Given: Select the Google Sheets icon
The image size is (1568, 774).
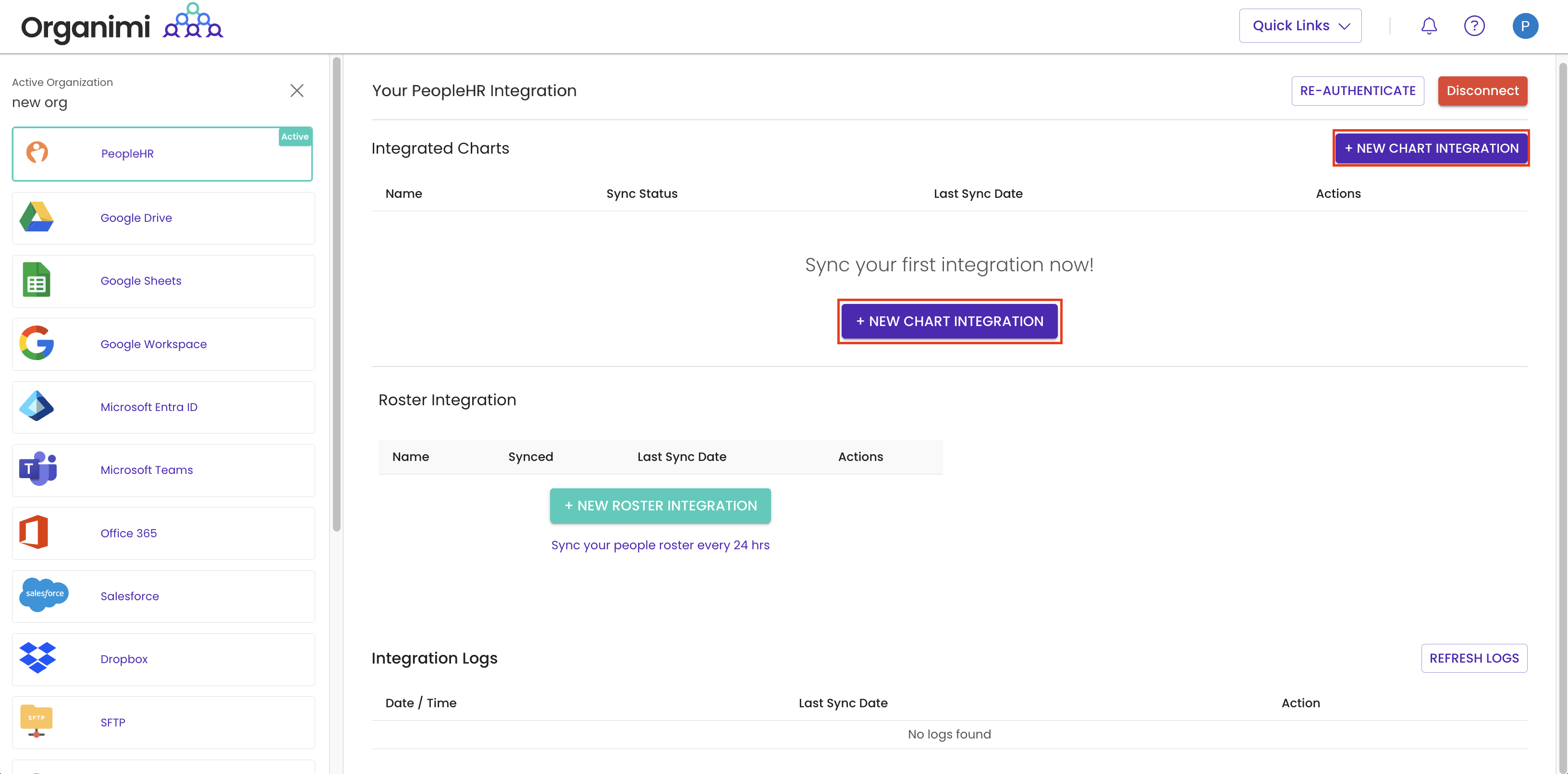Looking at the screenshot, I should coord(37,280).
